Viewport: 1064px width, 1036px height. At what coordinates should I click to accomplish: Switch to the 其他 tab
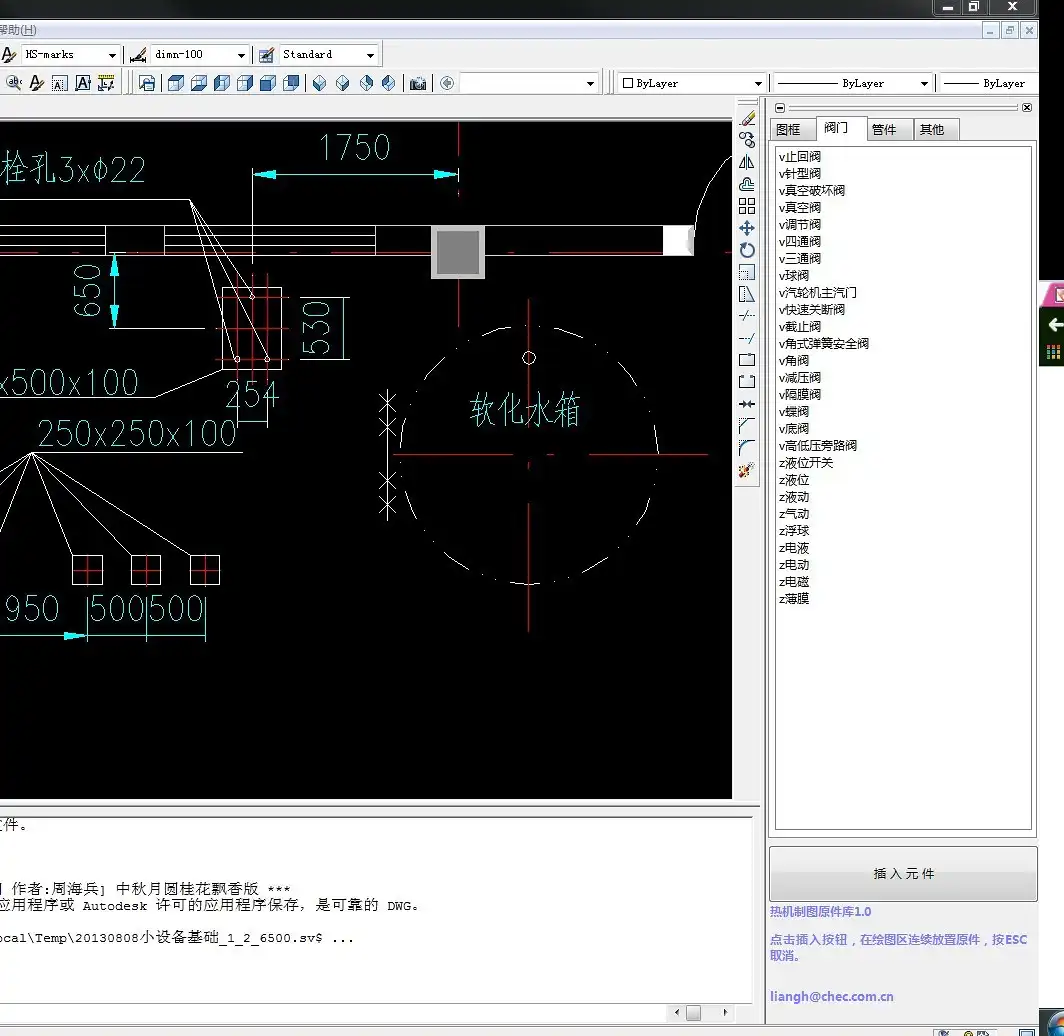[x=936, y=130]
